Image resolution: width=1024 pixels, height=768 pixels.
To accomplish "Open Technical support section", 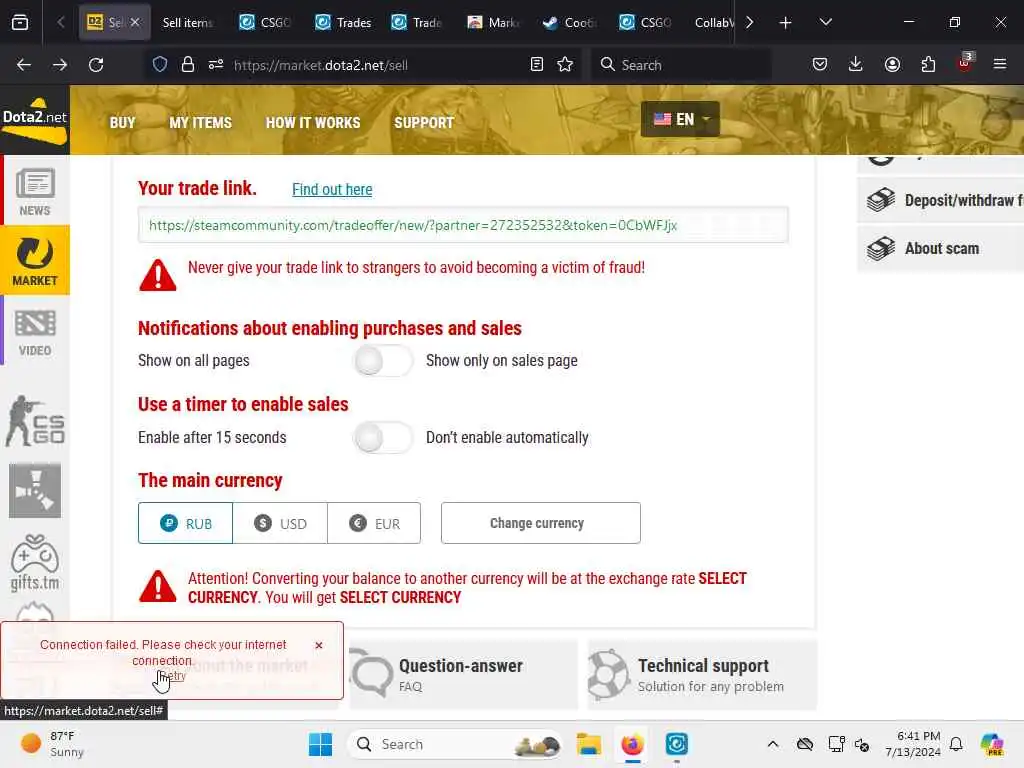I will point(702,675).
